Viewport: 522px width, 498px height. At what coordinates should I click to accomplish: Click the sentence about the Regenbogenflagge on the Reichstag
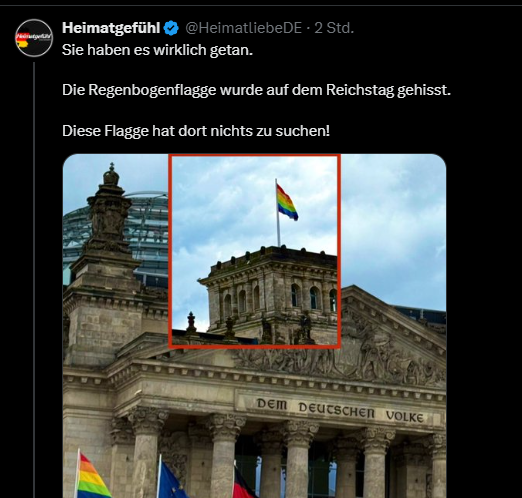[x=256, y=90]
